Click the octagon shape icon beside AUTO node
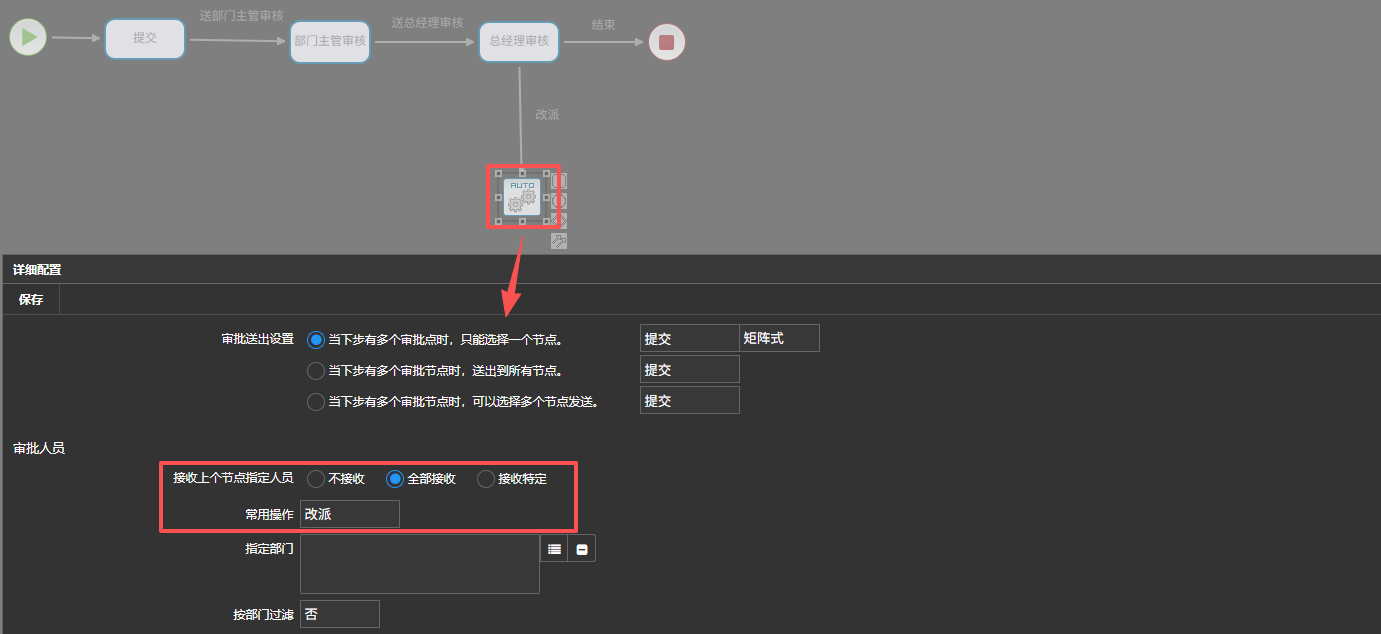This screenshot has height=634, width=1381. coord(559,201)
